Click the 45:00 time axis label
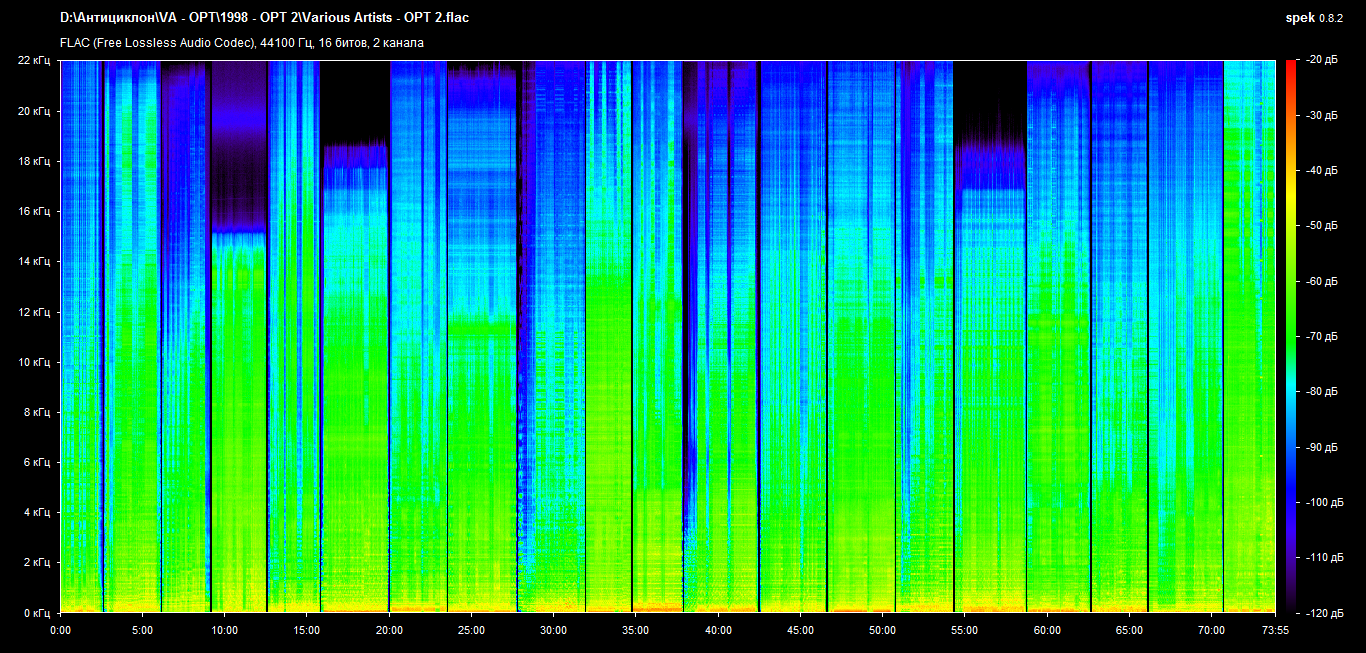 (800, 631)
